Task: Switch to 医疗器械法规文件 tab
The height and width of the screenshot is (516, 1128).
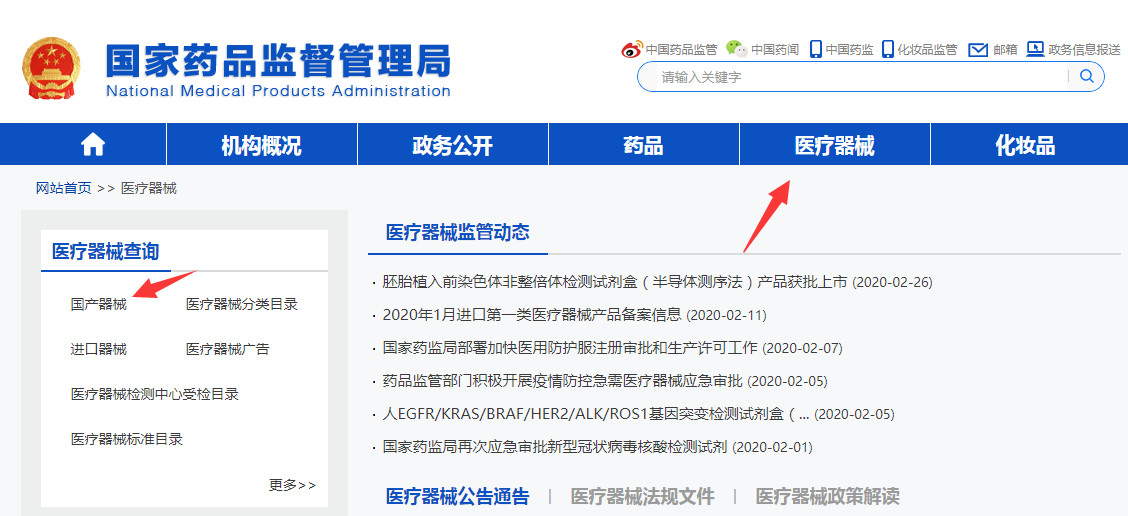Action: pos(642,496)
